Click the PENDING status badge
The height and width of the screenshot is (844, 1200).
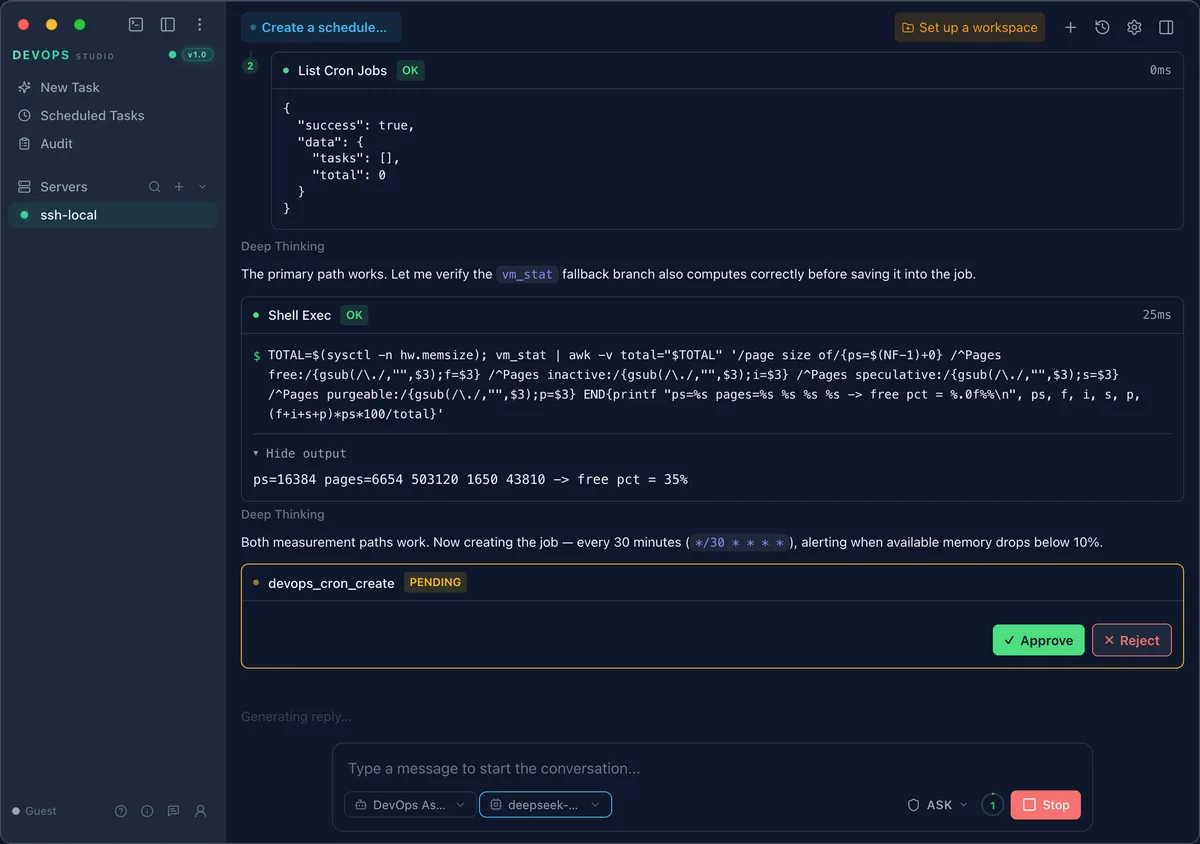[435, 582]
